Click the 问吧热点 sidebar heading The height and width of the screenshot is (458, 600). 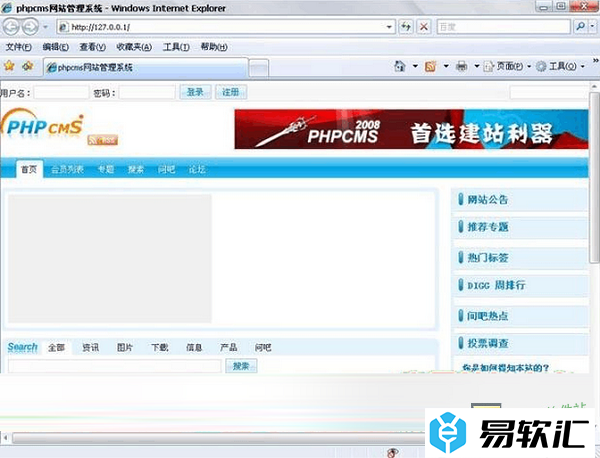pyautogui.click(x=488, y=316)
